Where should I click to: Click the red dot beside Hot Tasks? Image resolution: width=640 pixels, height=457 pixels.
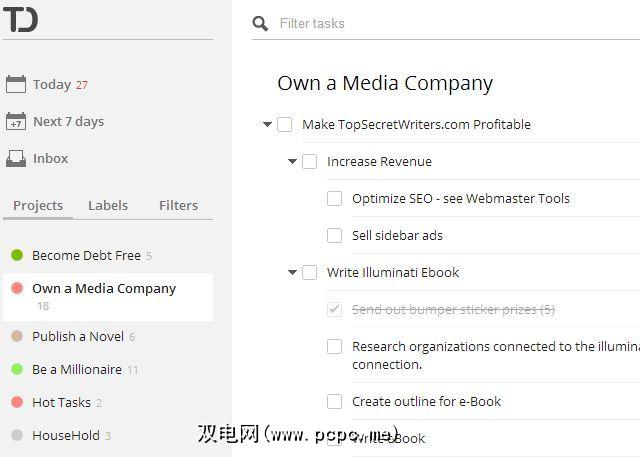pos(17,402)
